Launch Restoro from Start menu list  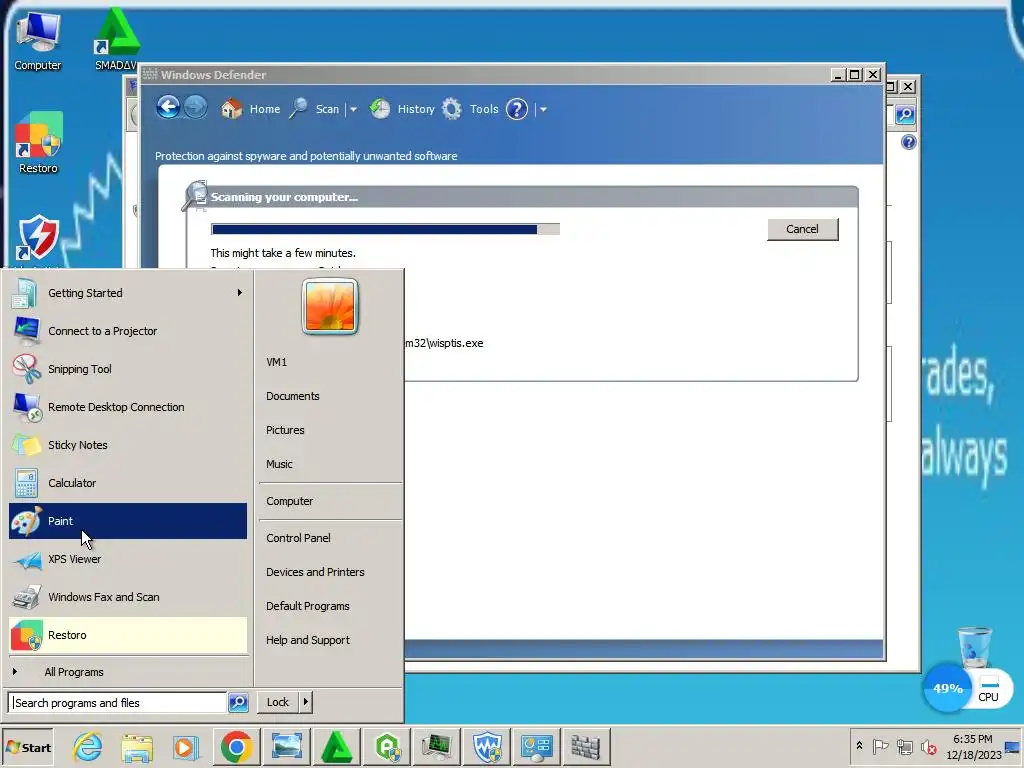click(128, 635)
